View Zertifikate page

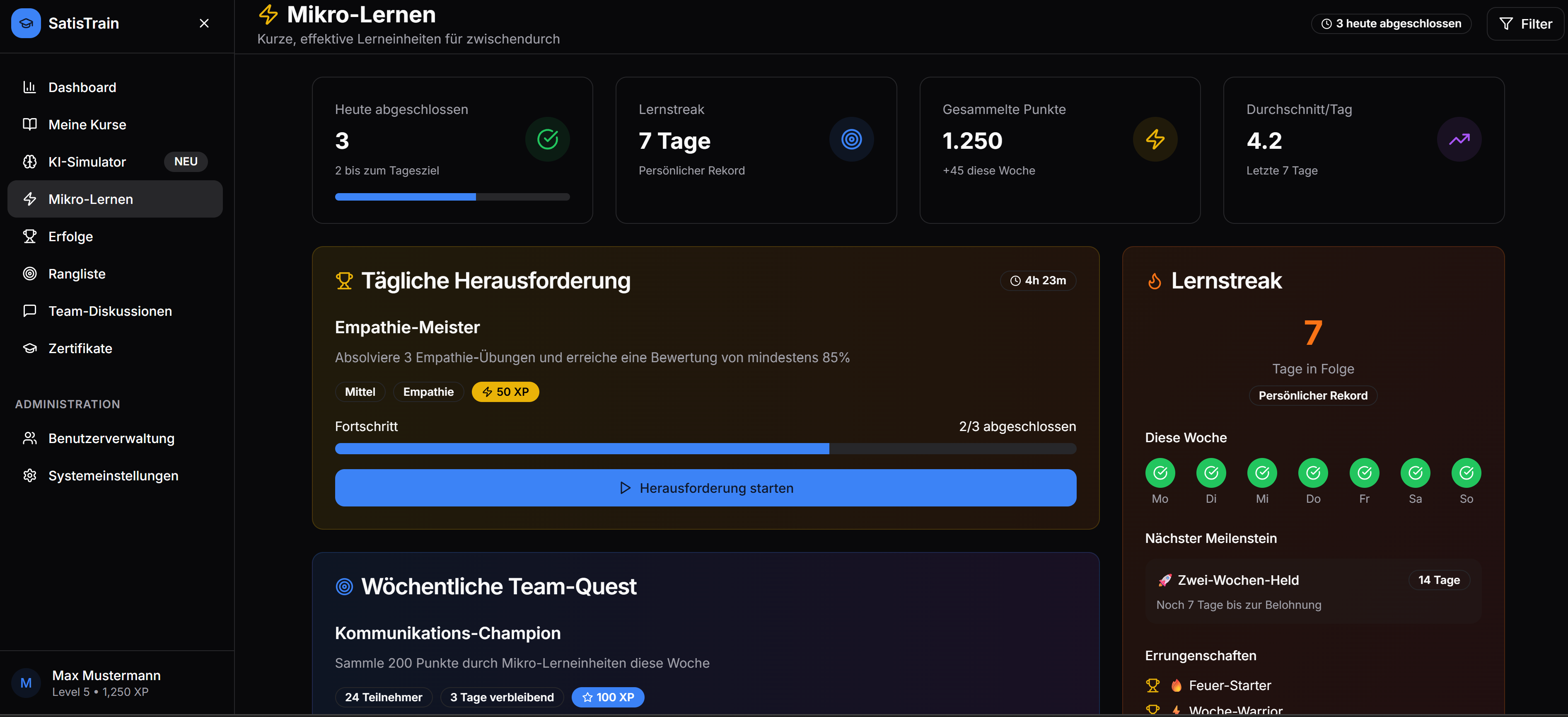point(115,349)
